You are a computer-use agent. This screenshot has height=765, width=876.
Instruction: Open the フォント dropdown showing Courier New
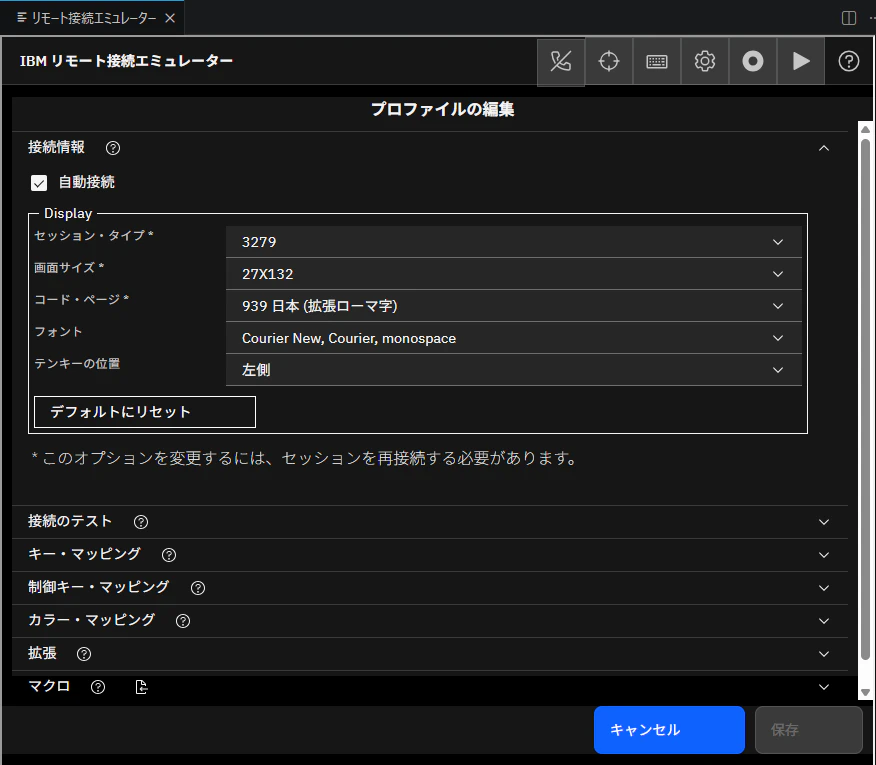(513, 338)
